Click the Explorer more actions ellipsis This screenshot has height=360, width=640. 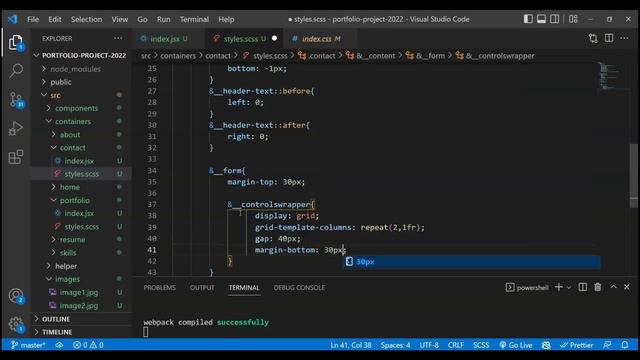118,38
